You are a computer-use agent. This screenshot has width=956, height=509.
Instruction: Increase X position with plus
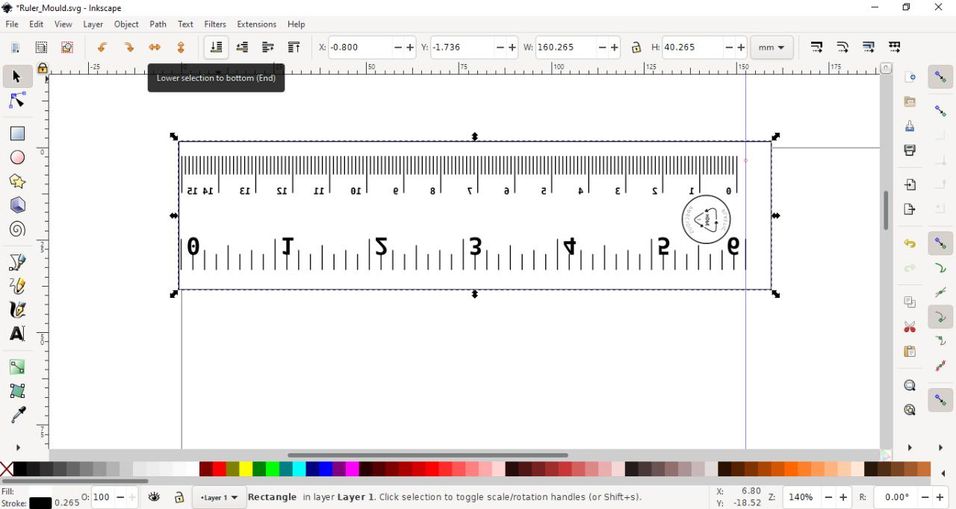point(410,47)
